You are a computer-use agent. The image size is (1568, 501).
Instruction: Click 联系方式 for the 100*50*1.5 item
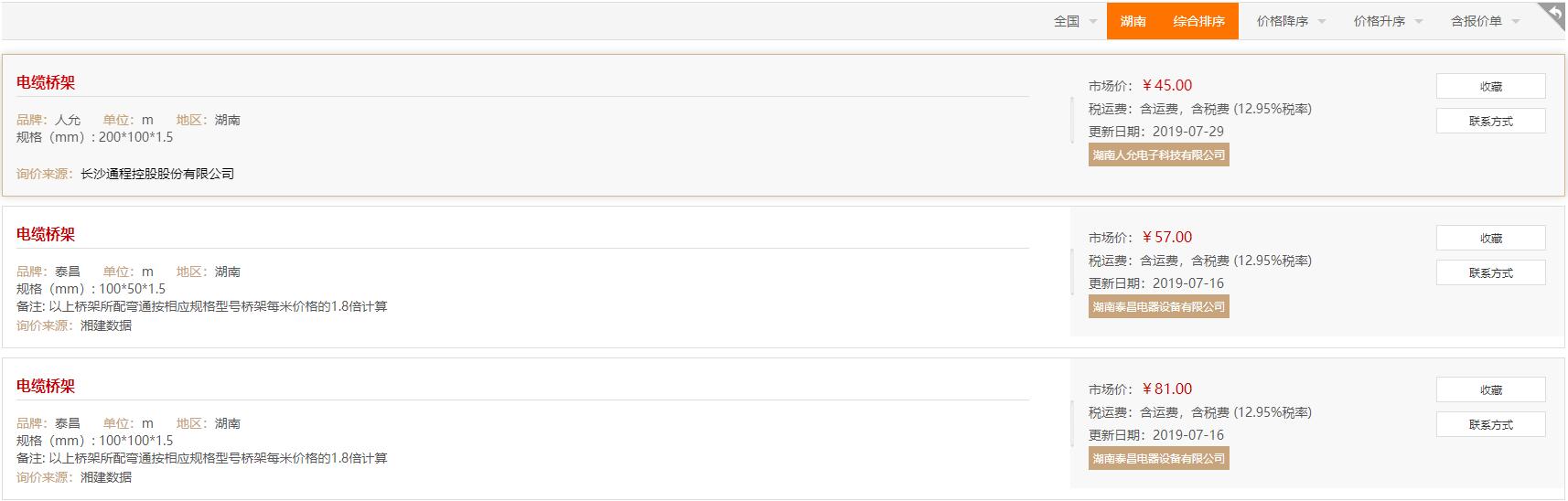(1490, 272)
